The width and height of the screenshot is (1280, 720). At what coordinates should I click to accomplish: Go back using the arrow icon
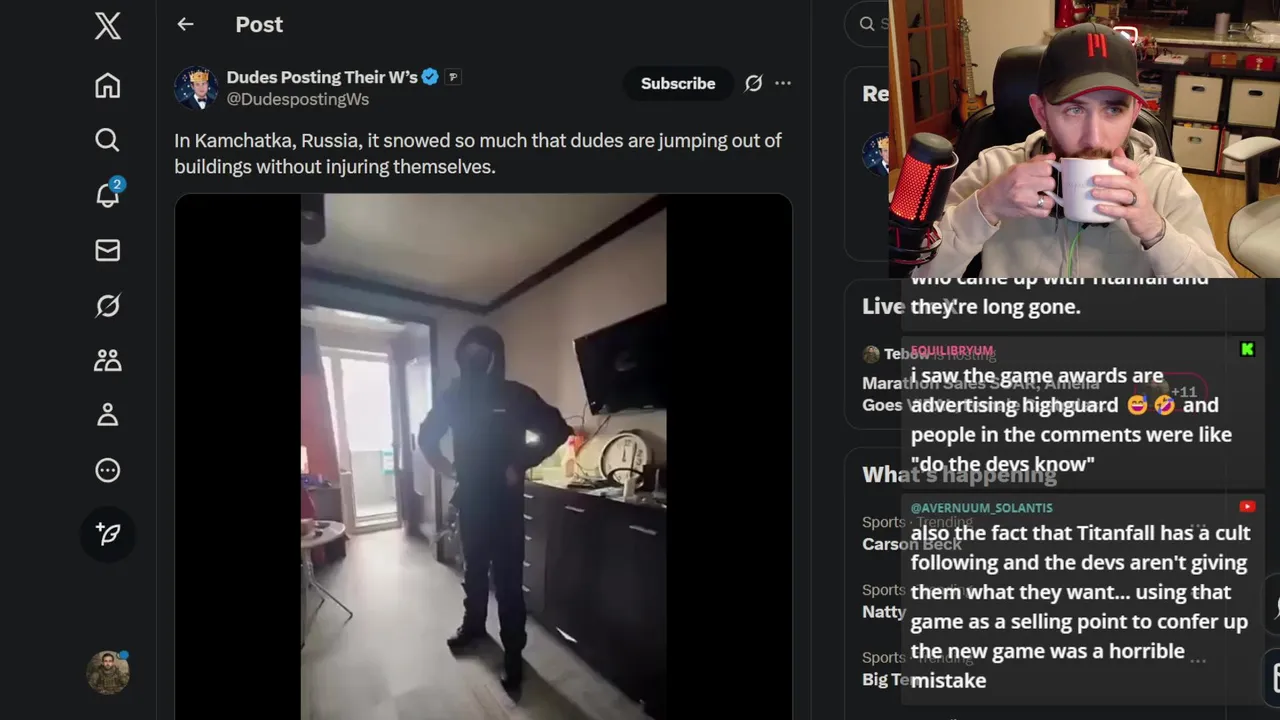[x=185, y=24]
